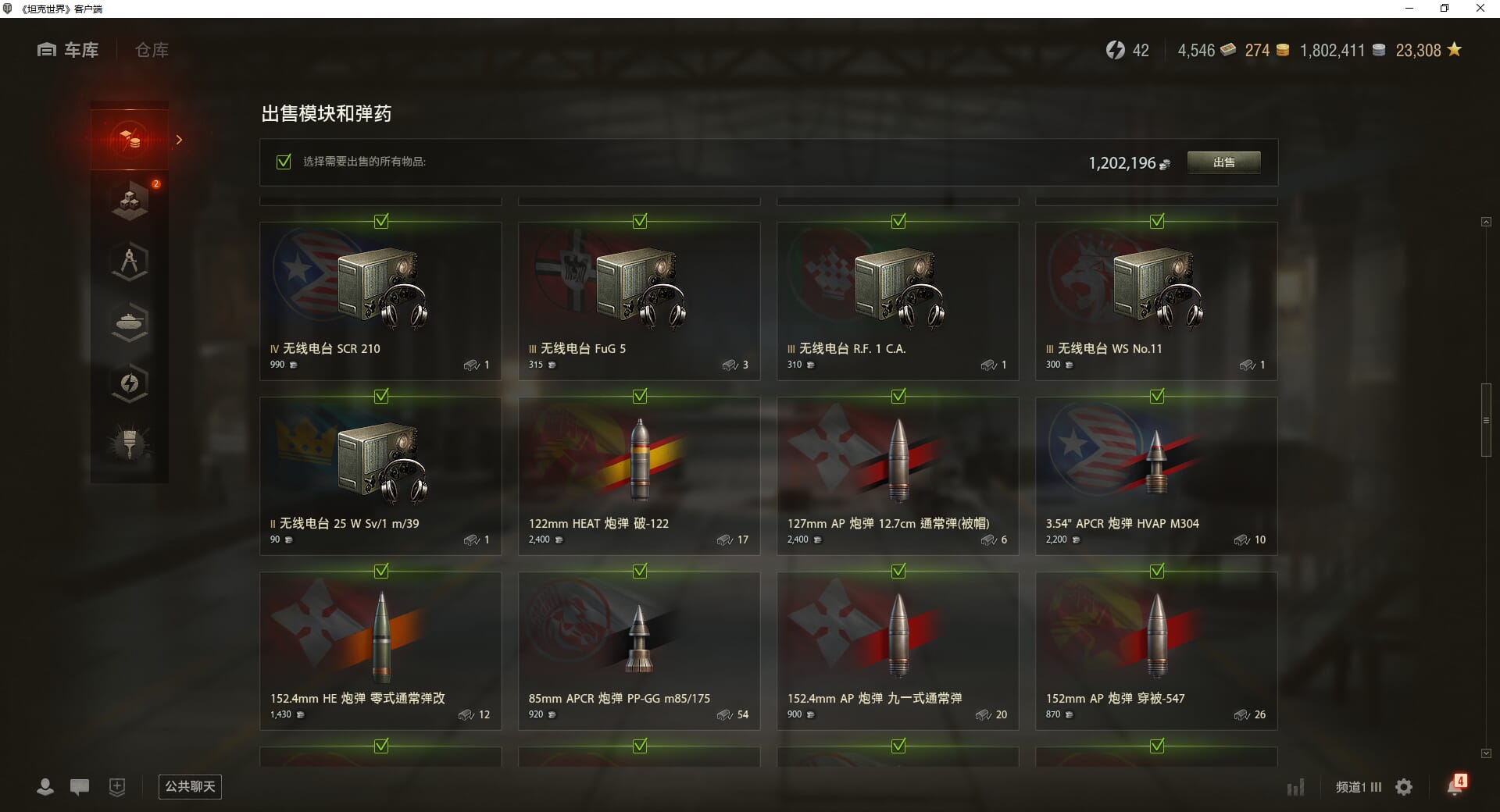1500x812 pixels.
Task: Open the lightning bolt boosters sidebar icon
Action: (x=130, y=383)
